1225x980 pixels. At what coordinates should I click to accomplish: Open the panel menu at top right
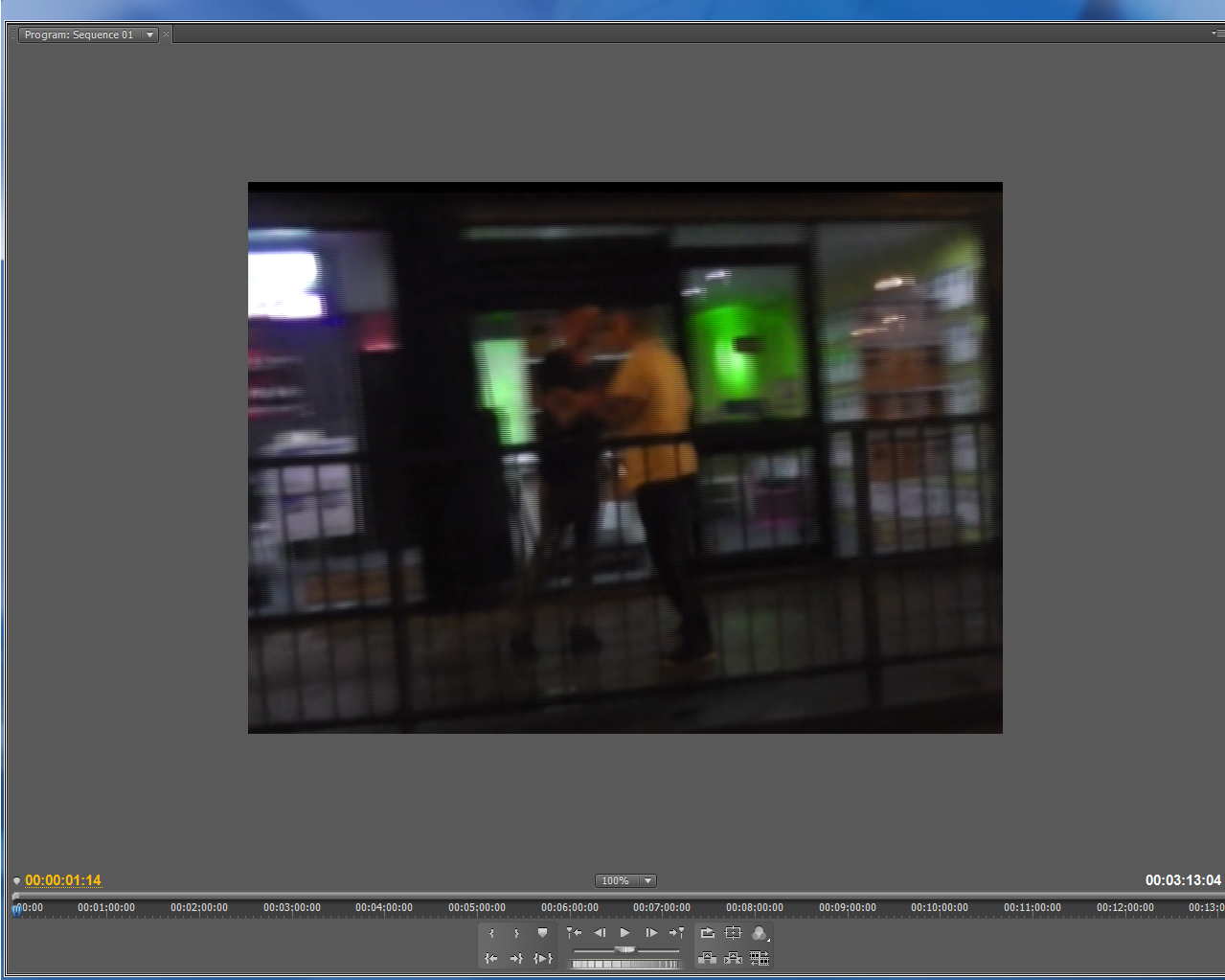(1217, 34)
